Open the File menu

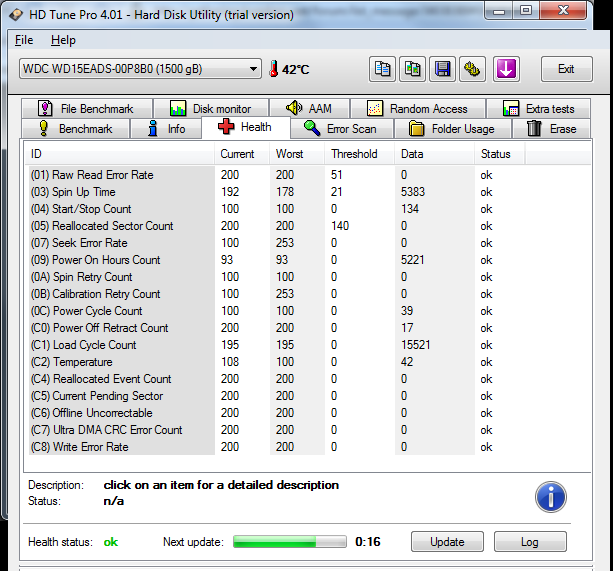pos(24,40)
